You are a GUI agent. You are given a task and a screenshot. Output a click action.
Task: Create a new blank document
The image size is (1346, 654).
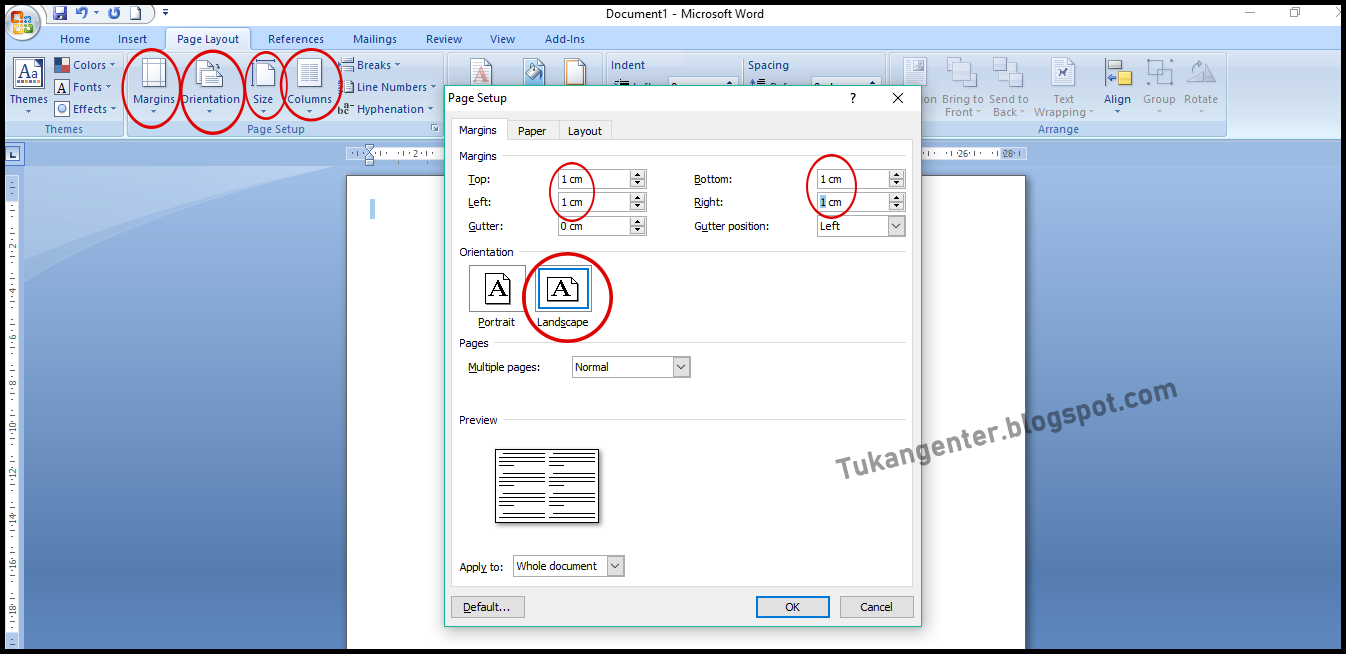(136, 13)
